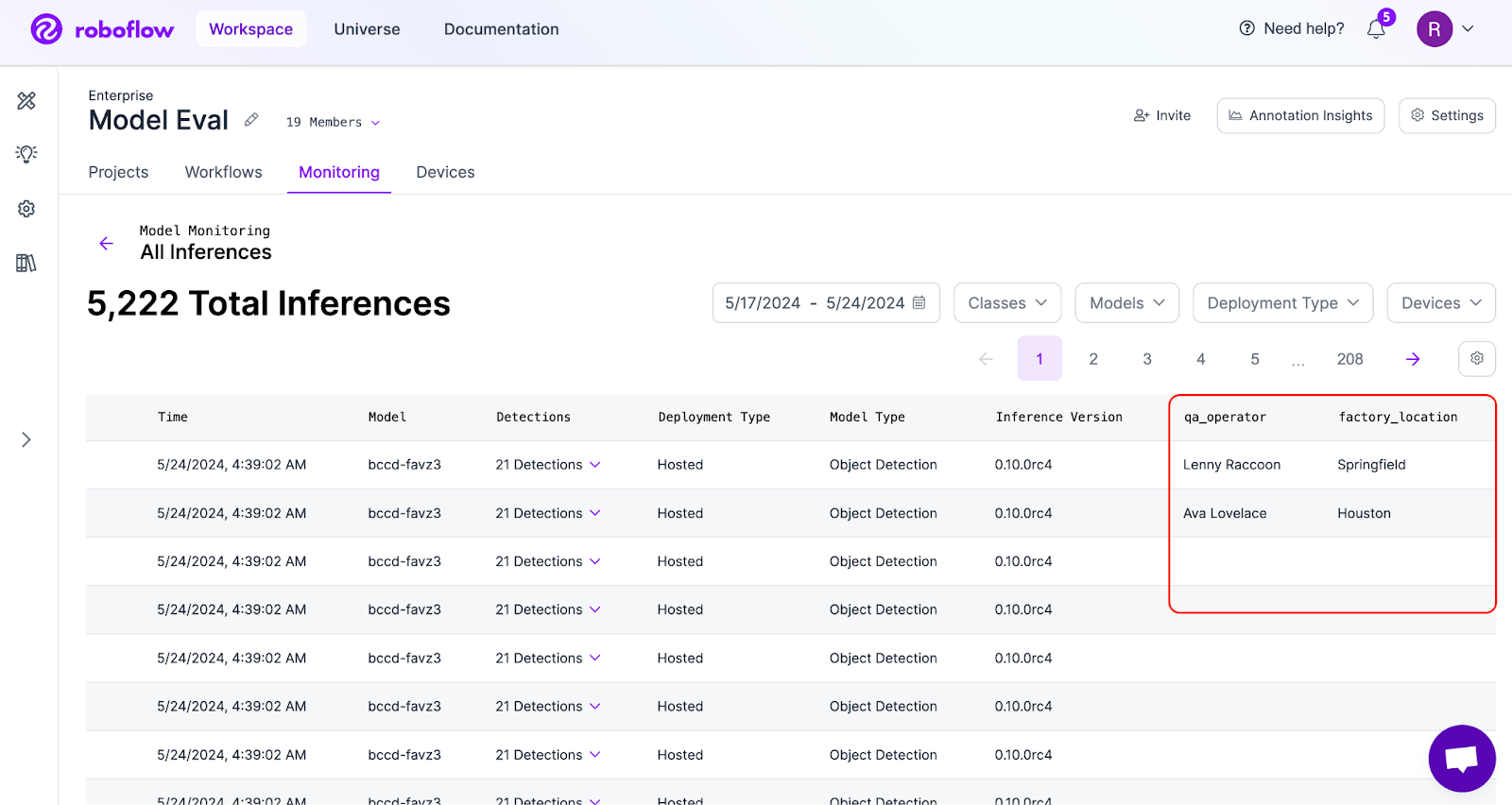Open the Deployment Type dropdown
Screen dimensions: 1512x805
pos(1282,303)
